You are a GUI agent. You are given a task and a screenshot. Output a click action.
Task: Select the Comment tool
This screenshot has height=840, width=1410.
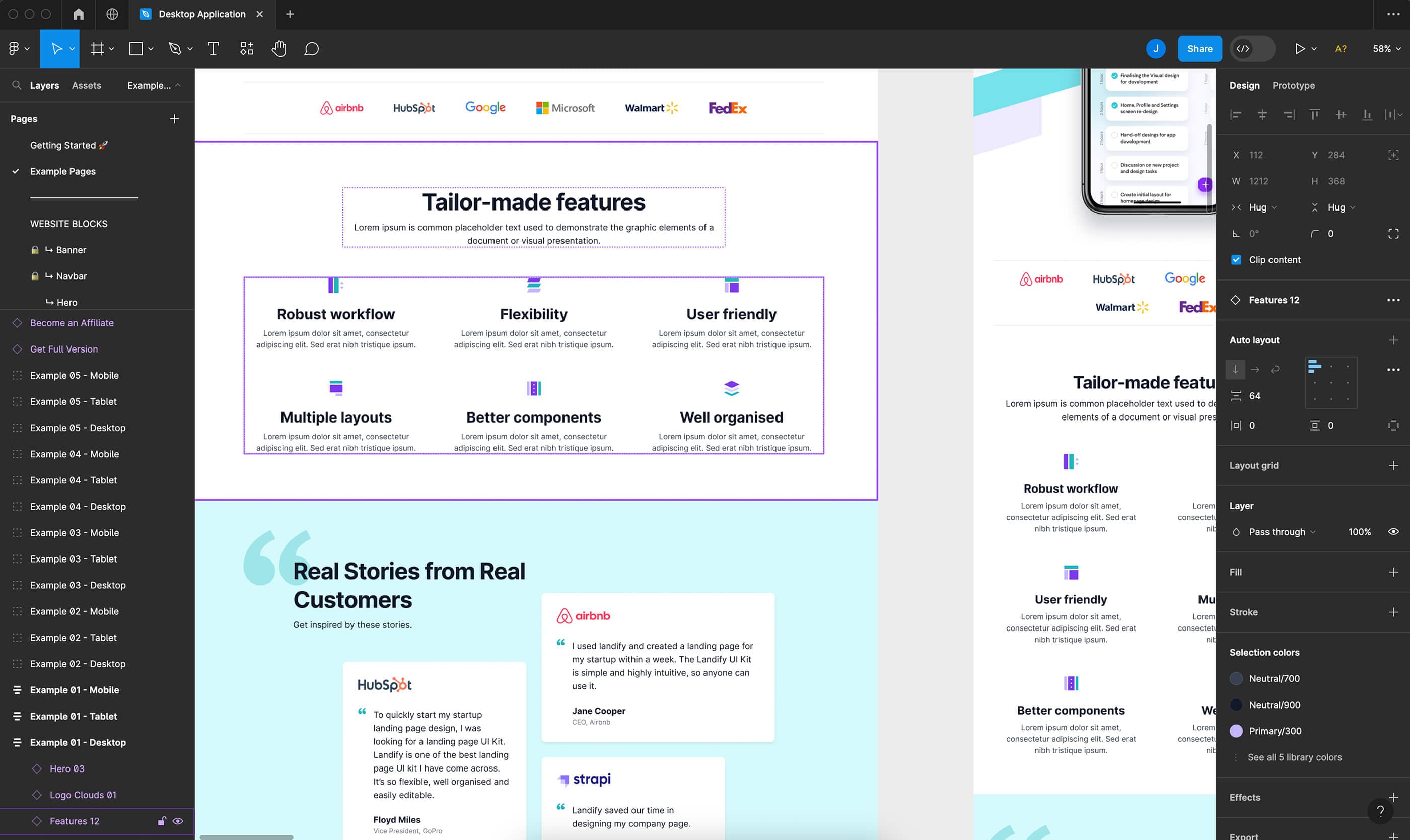pyautogui.click(x=311, y=49)
